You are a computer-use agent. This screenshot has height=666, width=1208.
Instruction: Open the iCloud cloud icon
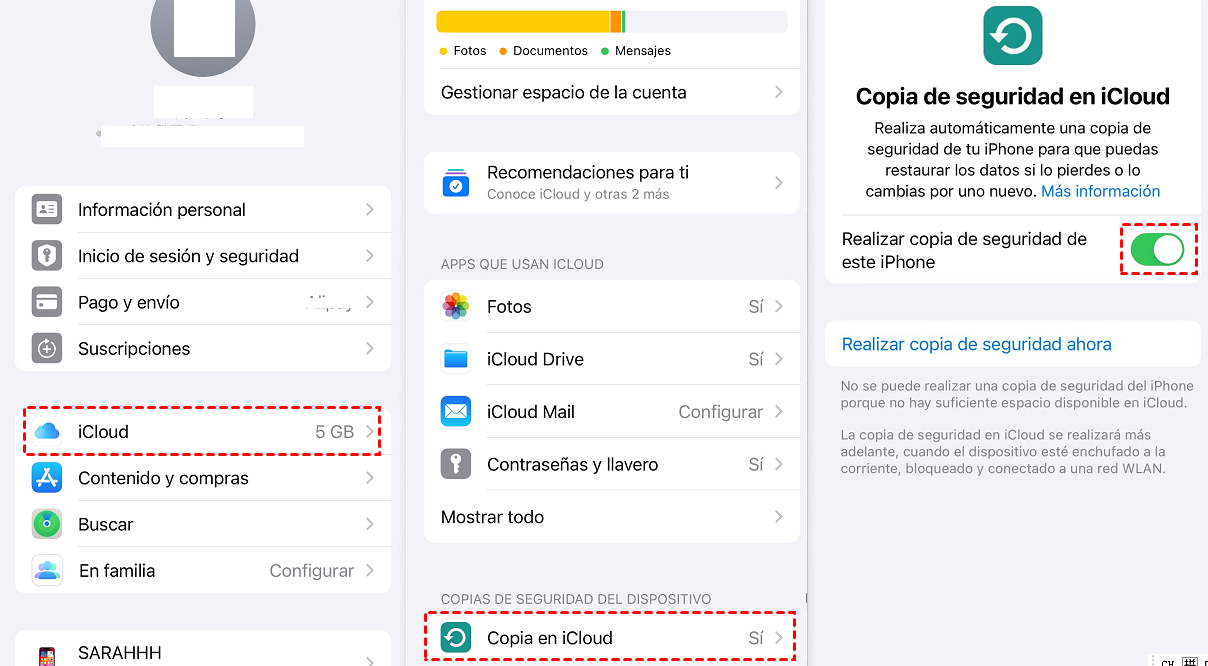[47, 431]
